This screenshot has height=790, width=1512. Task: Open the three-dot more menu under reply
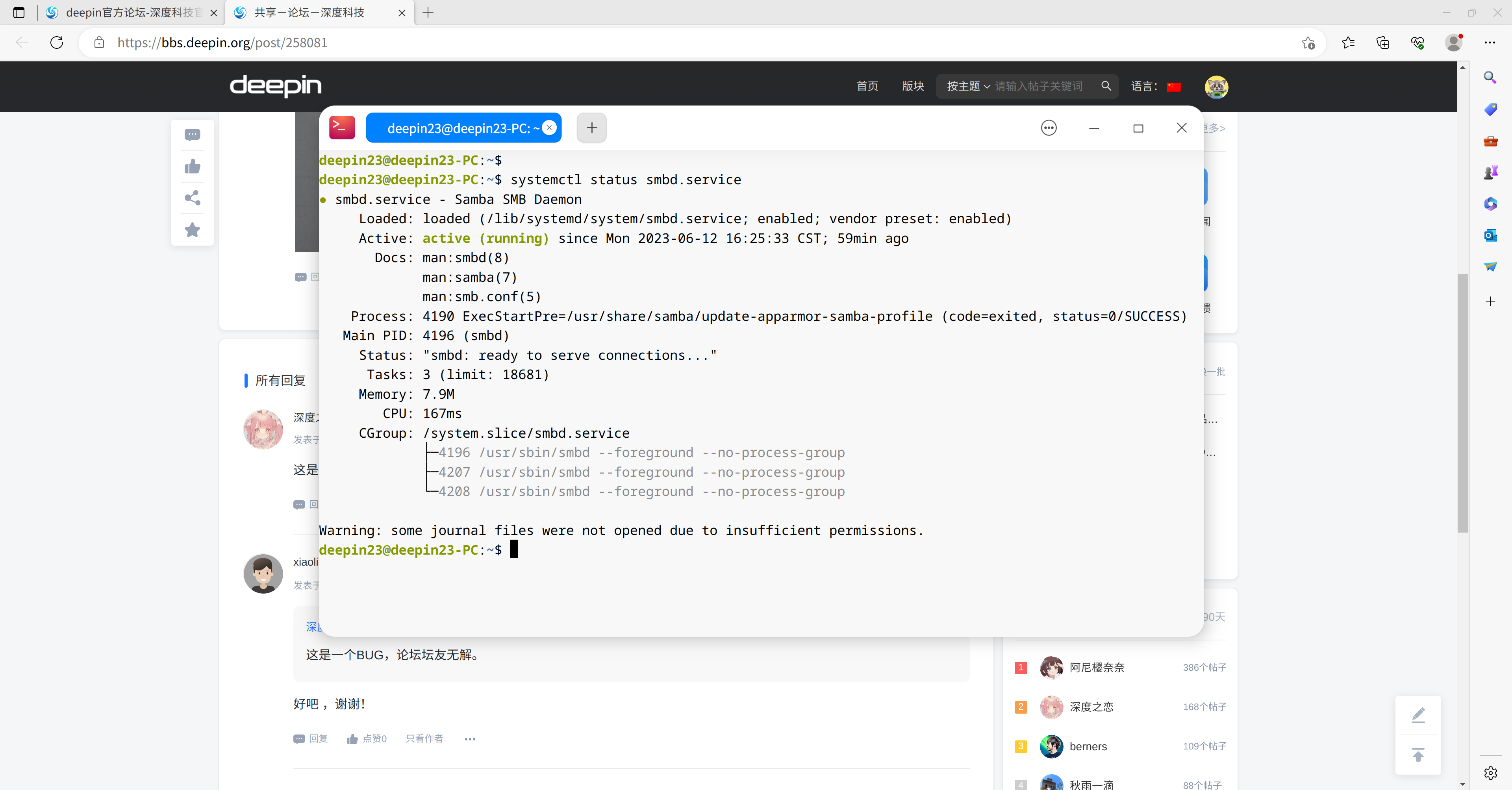470,739
